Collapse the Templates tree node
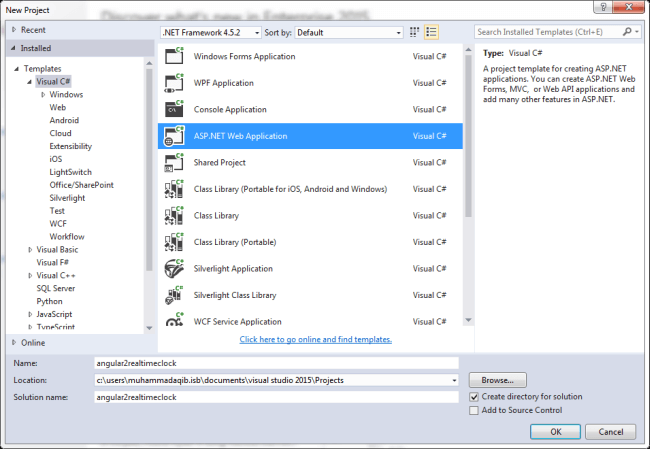This screenshot has width=650, height=449. tap(17, 69)
